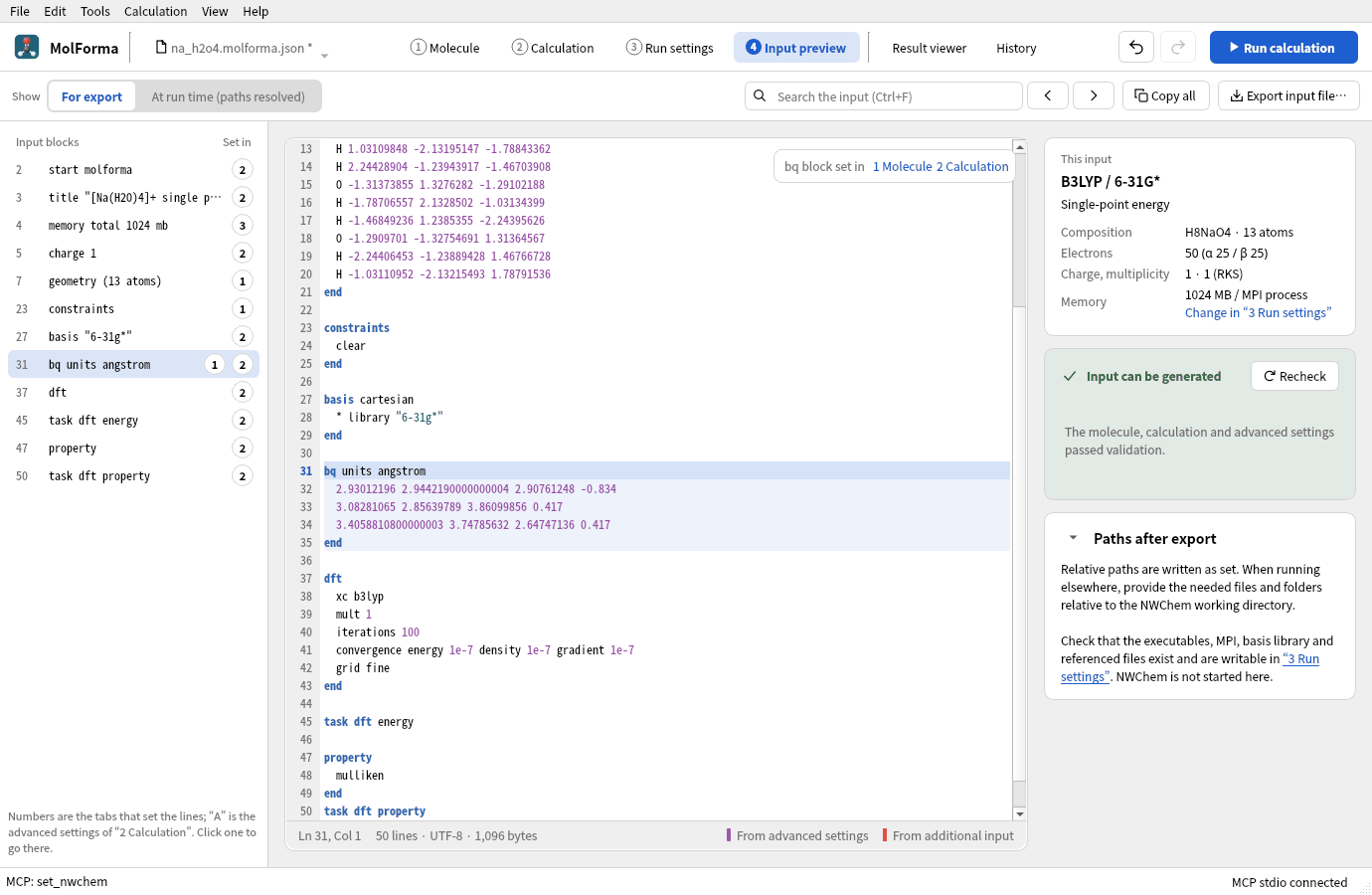Follow Change in 3 Run settings link
The width and height of the screenshot is (1372, 895).
pos(1258,312)
